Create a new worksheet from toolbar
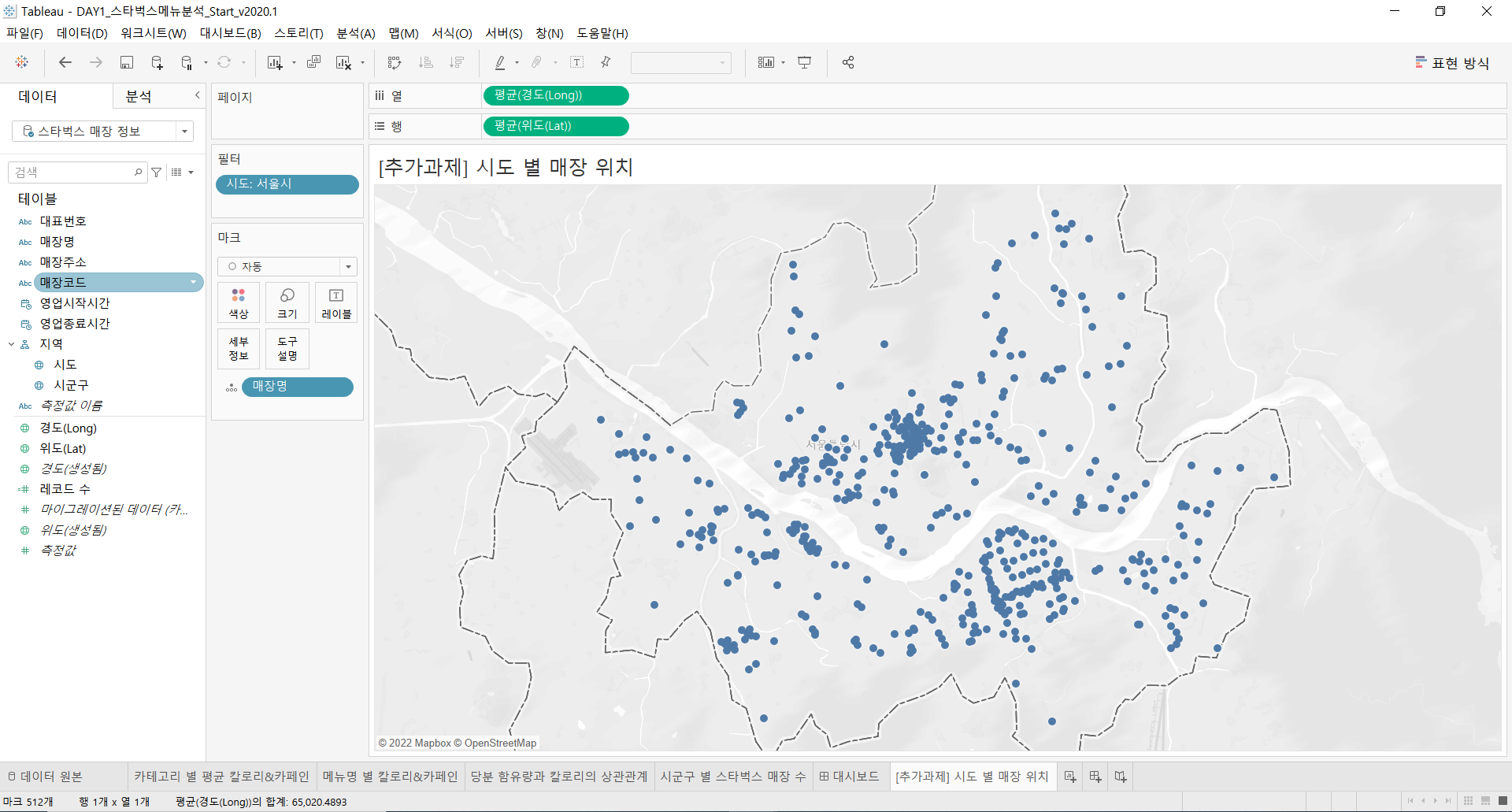The height and width of the screenshot is (812, 1512). click(274, 62)
